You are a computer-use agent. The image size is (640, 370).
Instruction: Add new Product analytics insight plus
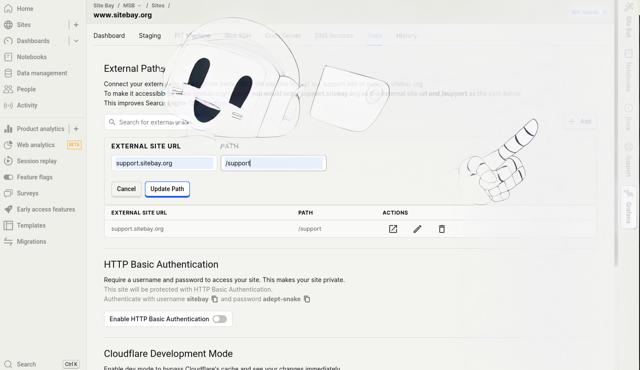click(x=76, y=129)
